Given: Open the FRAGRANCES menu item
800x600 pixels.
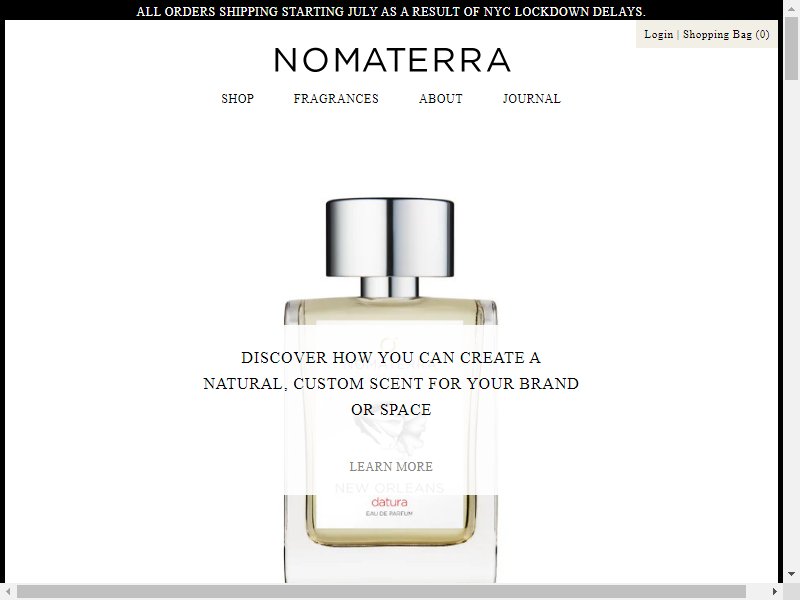Looking at the screenshot, I should point(336,98).
